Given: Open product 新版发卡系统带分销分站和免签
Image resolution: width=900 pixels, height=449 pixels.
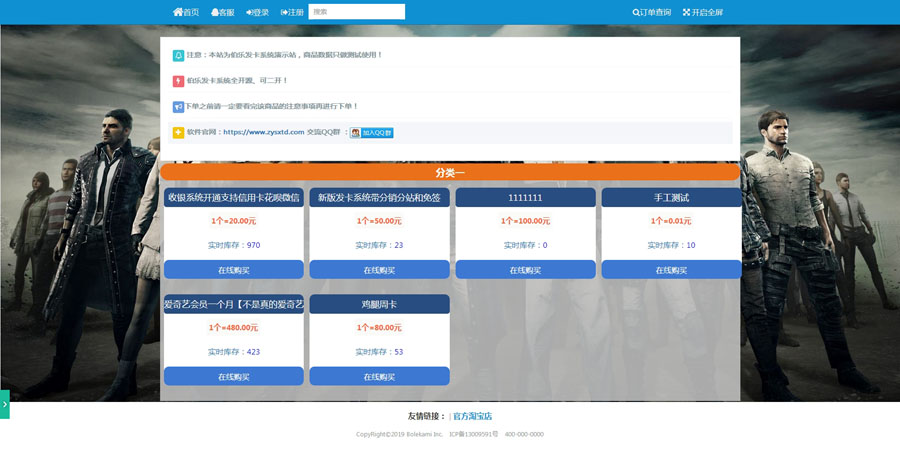Looking at the screenshot, I should pyautogui.click(x=379, y=198).
